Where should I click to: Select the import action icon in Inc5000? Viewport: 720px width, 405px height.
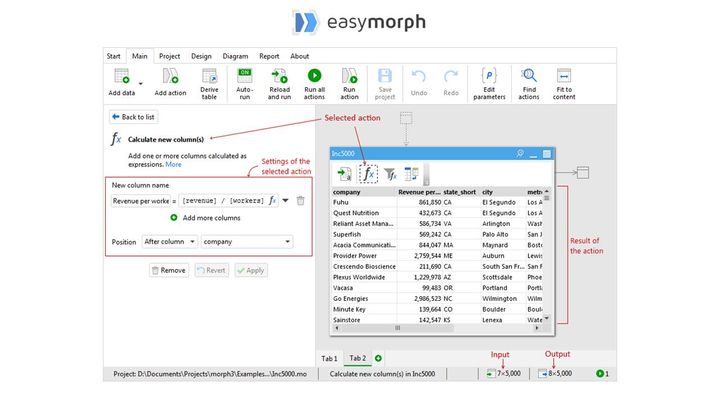coord(344,174)
